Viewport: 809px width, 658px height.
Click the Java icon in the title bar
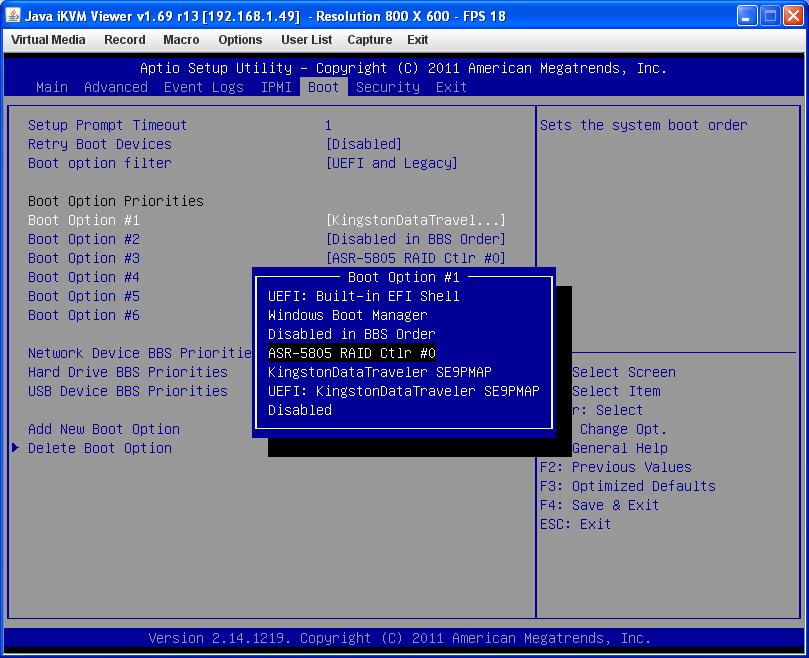tap(12, 15)
